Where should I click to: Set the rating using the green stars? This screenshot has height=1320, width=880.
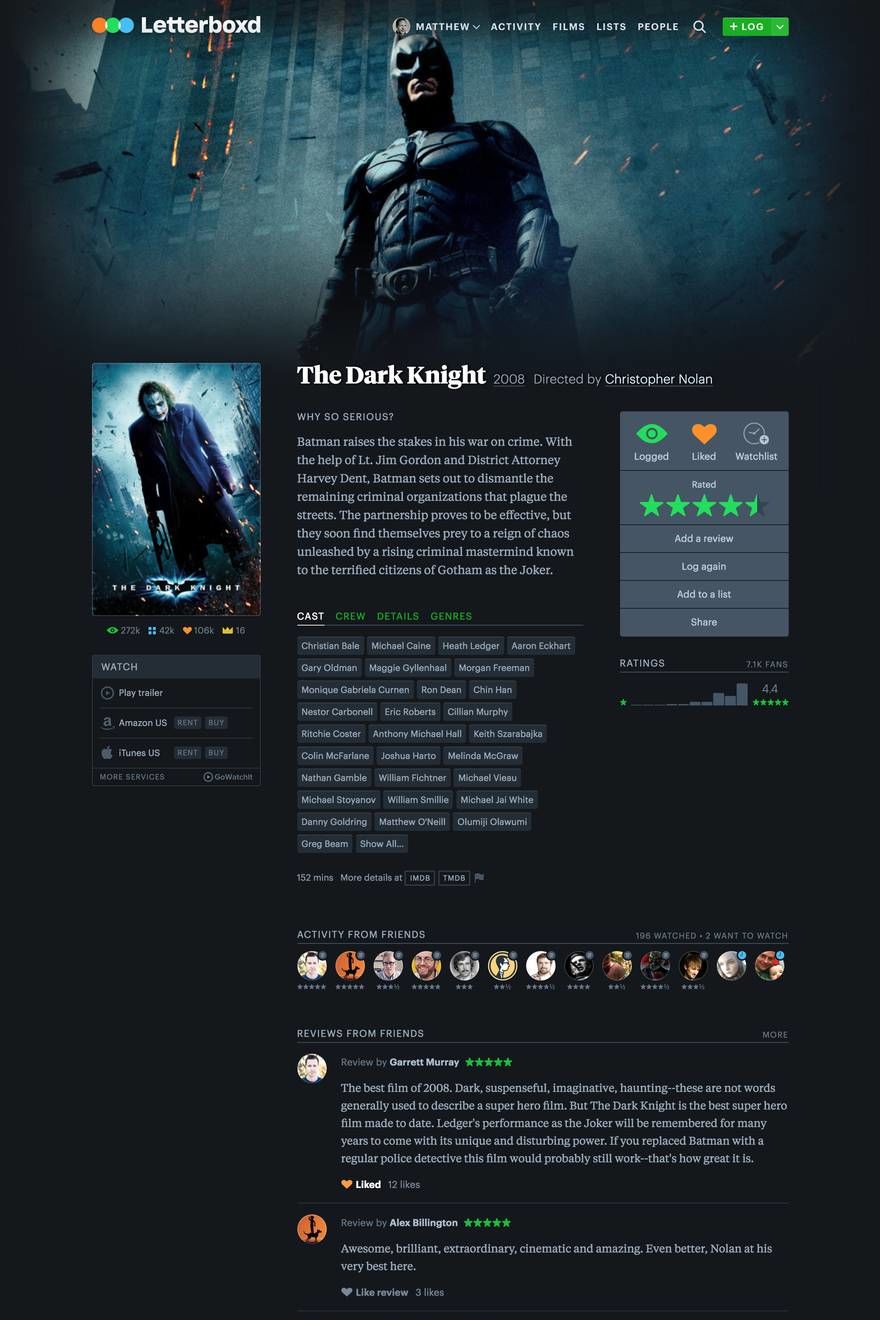point(704,505)
